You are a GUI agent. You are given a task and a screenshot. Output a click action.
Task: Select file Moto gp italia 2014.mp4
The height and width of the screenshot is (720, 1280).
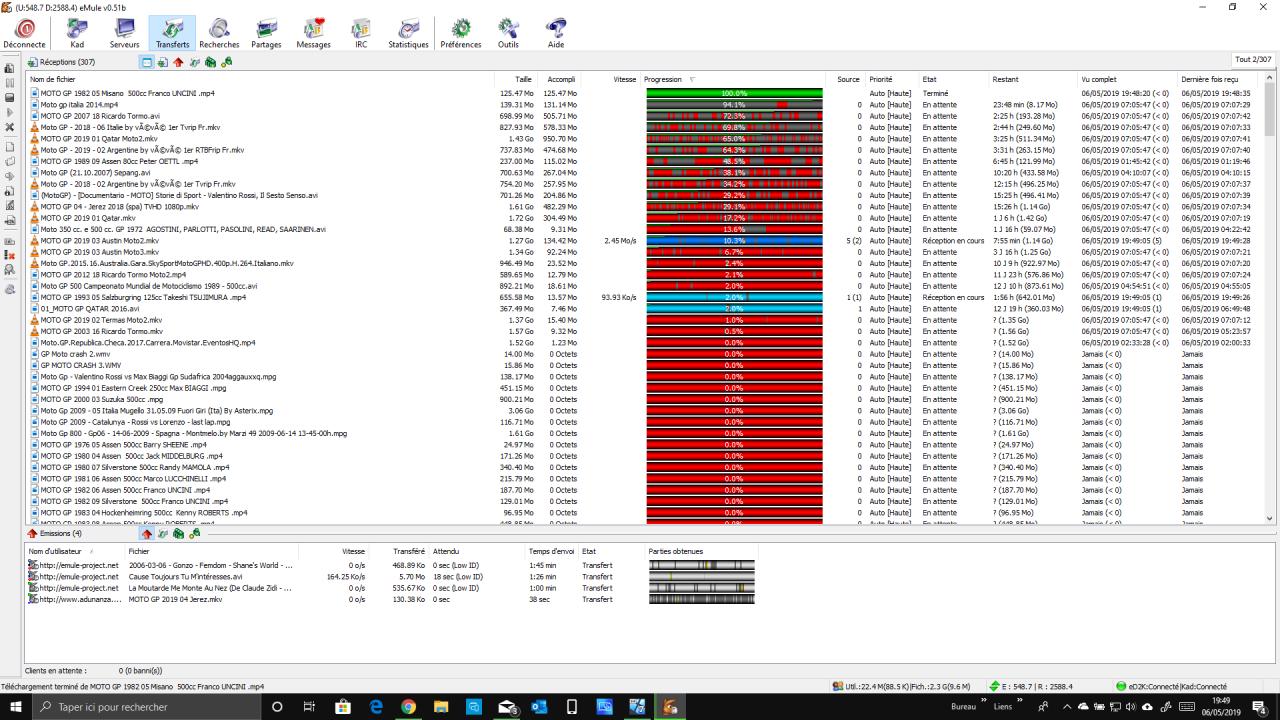[79, 104]
